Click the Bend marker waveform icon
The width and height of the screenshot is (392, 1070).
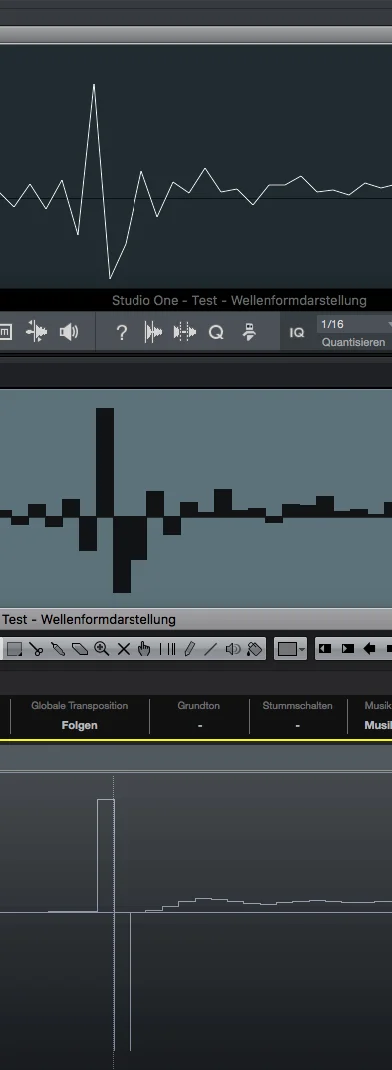[184, 332]
